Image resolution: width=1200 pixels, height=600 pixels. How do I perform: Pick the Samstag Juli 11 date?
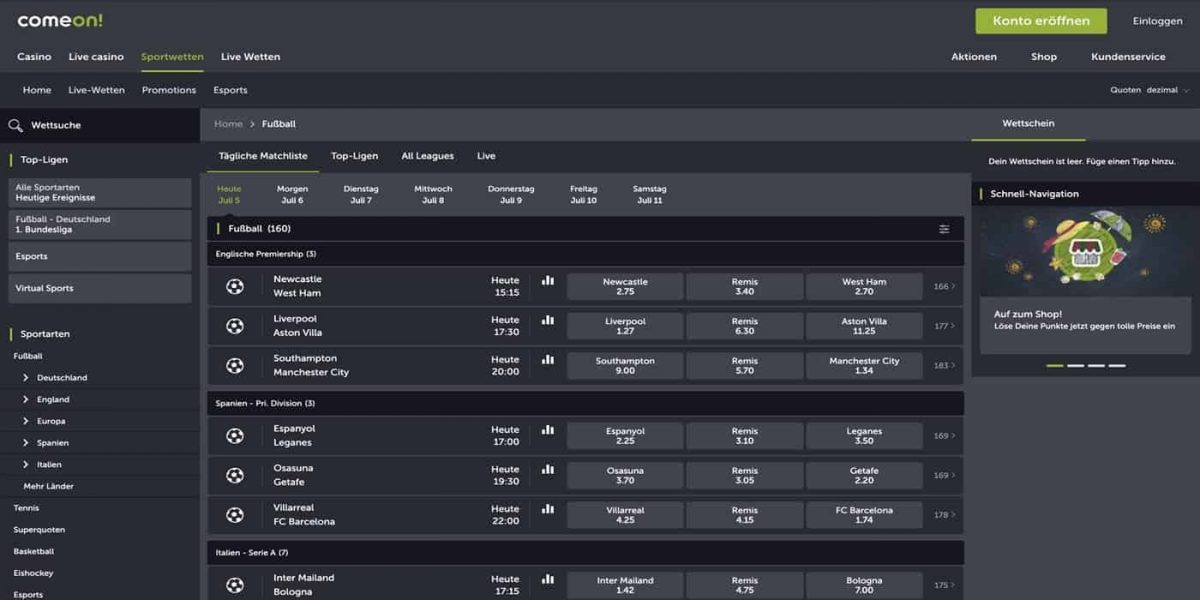649,194
